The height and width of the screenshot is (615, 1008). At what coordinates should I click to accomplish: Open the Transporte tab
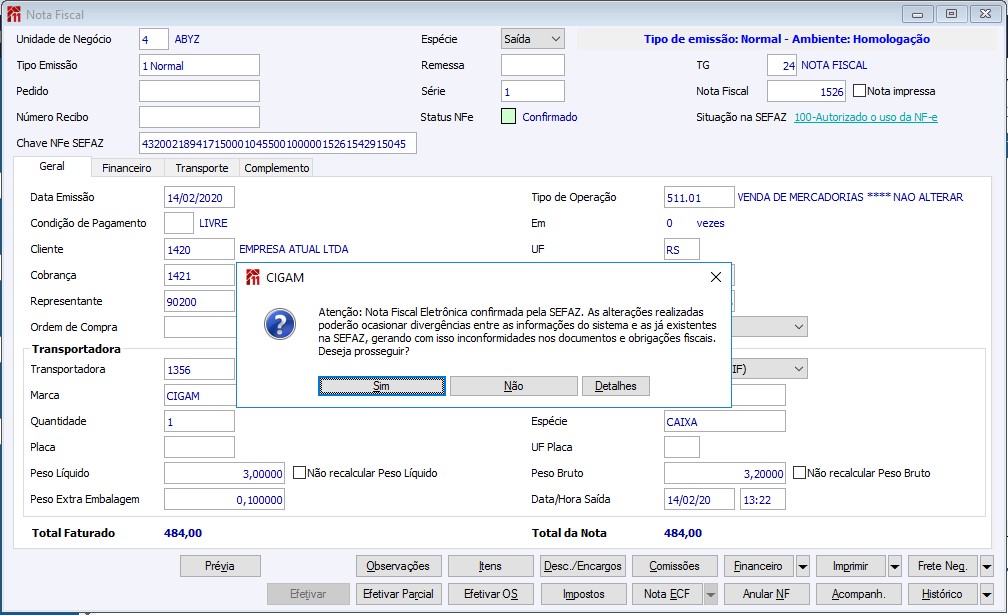tap(201, 168)
